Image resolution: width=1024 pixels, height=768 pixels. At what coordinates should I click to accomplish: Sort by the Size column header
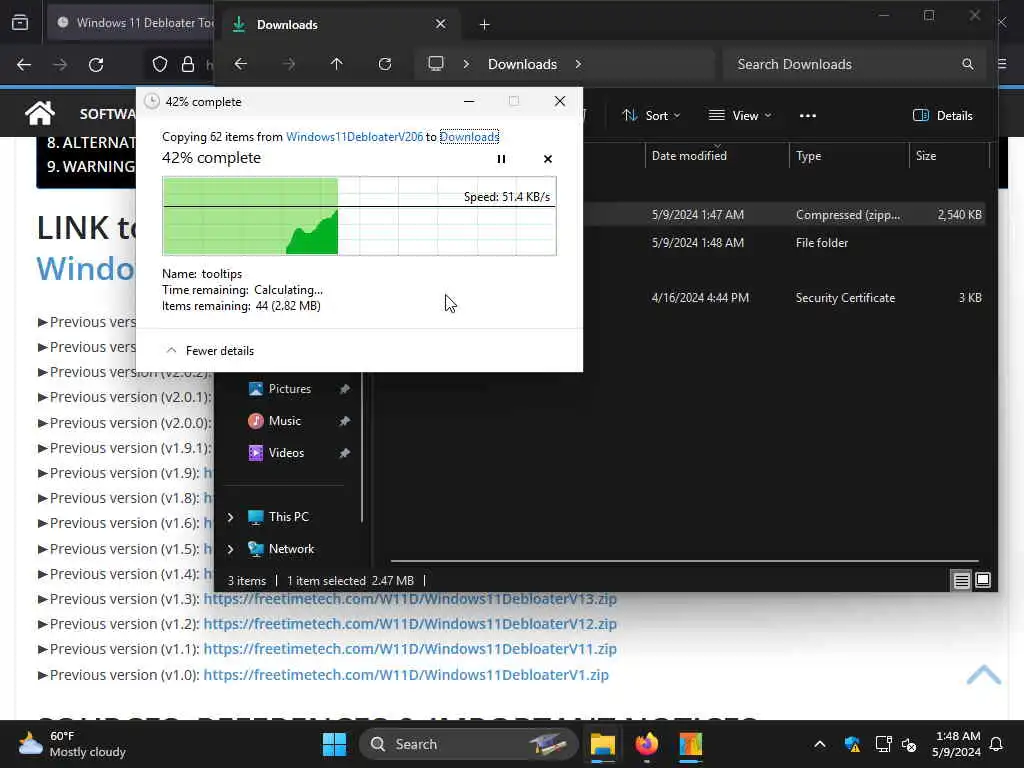tap(949, 156)
